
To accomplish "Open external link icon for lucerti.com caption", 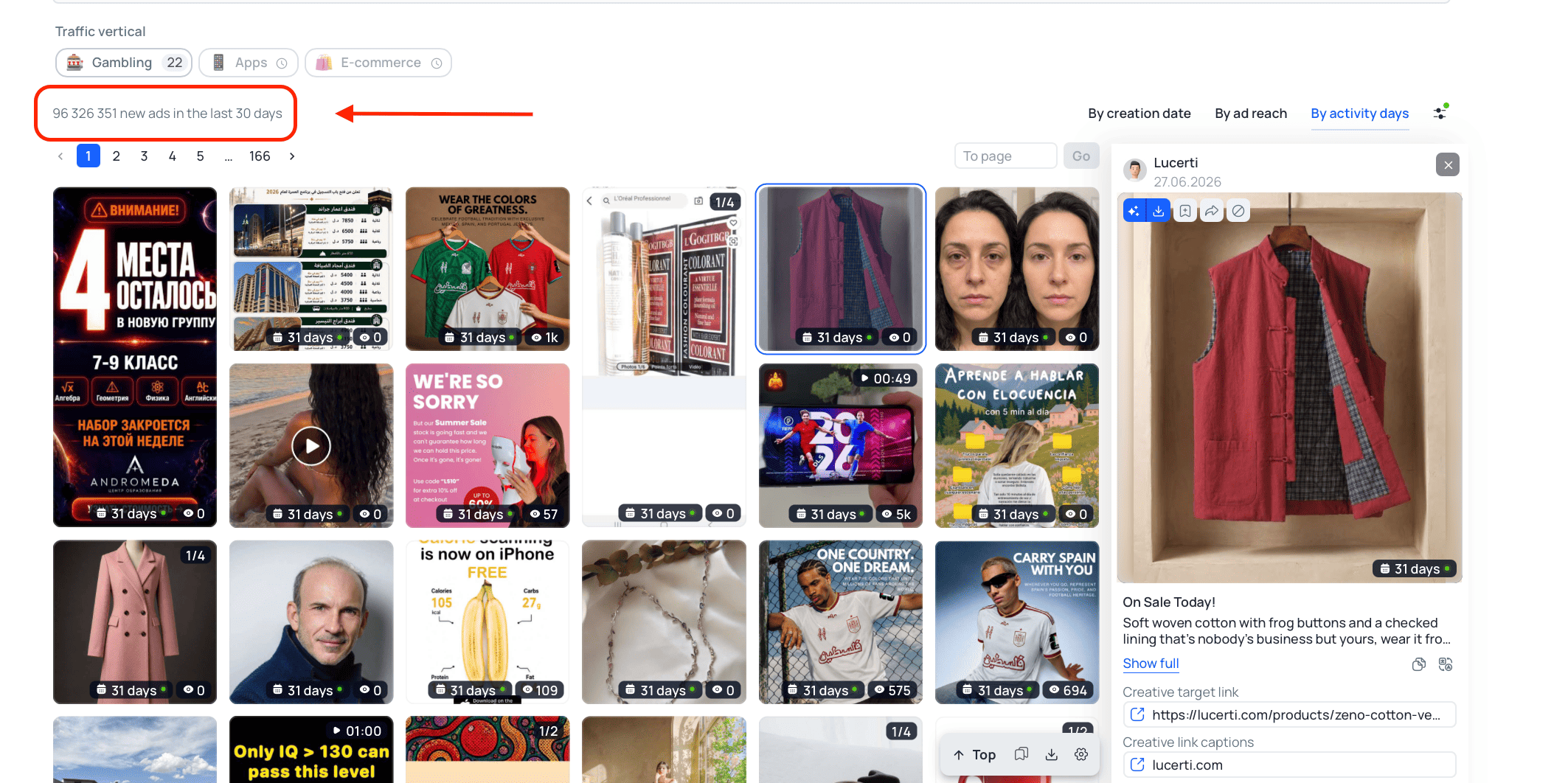I will 1137,765.
